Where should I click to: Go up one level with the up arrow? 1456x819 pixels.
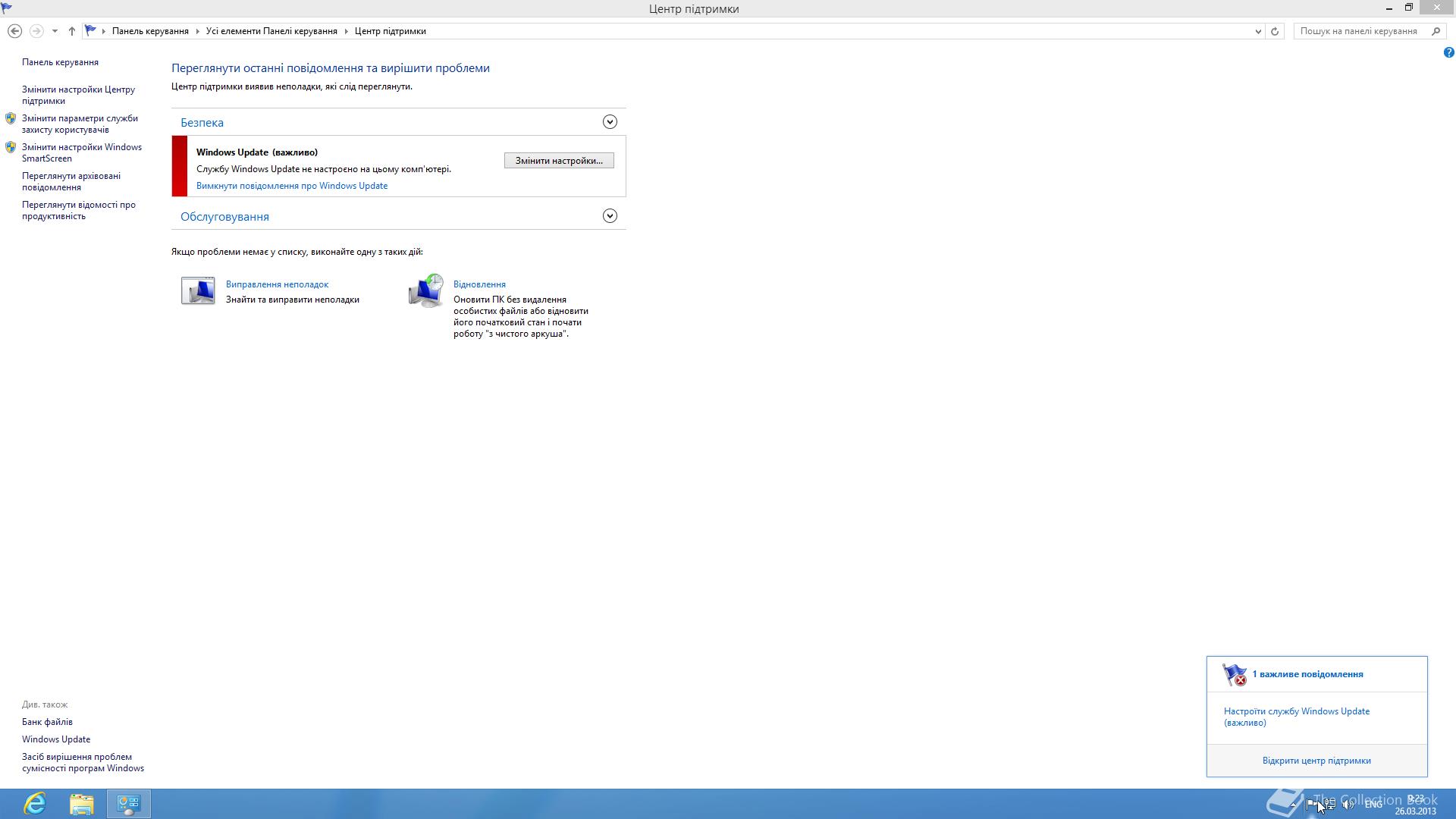tap(72, 31)
